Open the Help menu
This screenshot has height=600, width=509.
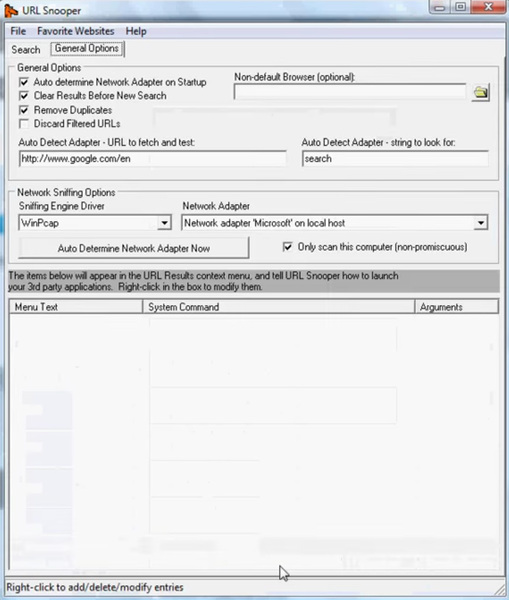tap(136, 31)
